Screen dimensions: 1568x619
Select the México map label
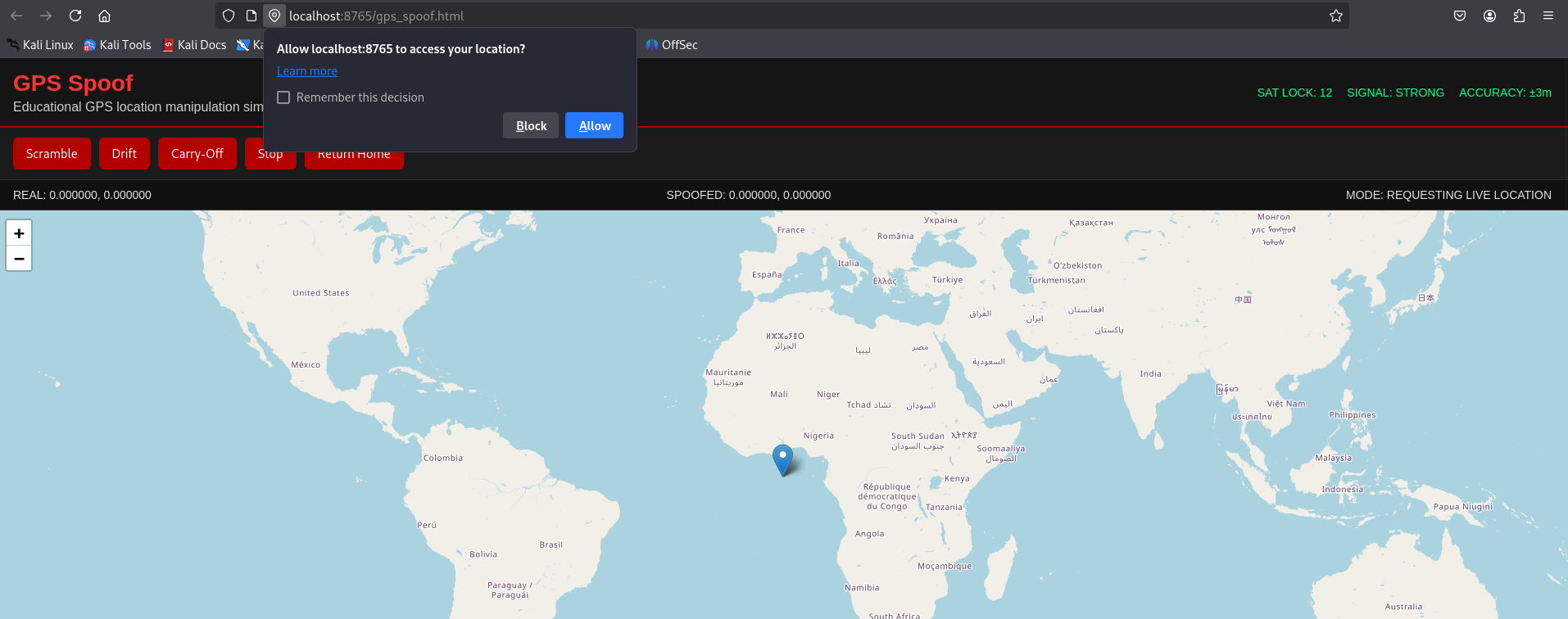pyautogui.click(x=306, y=364)
